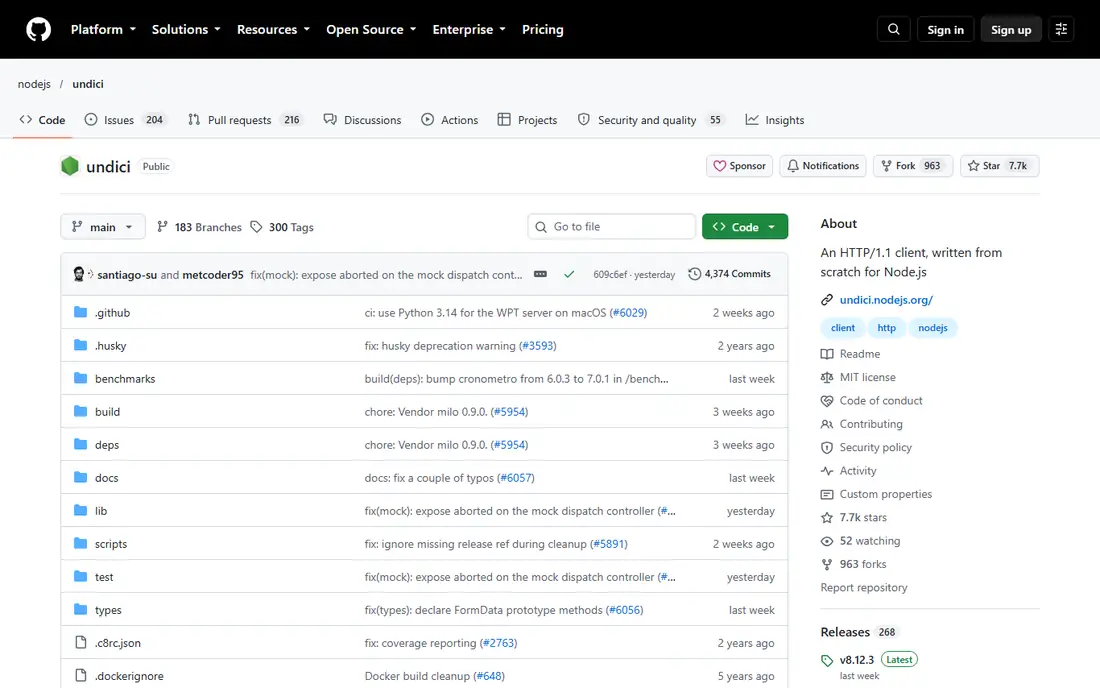1100x688 pixels.
Task: Click the green commit status checkmark
Action: [x=569, y=274]
